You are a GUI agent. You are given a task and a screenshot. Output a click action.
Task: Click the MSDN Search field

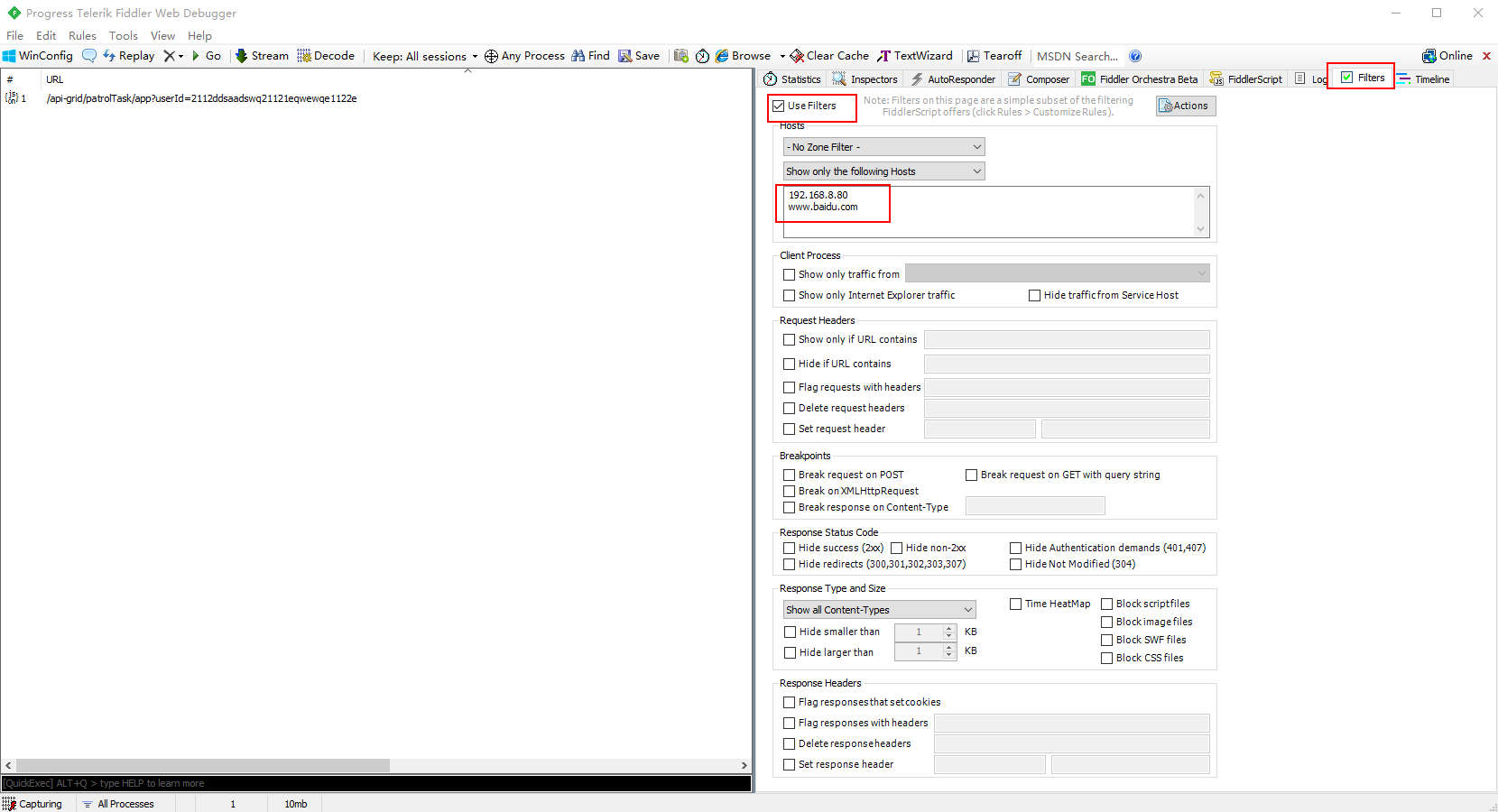click(x=1077, y=56)
